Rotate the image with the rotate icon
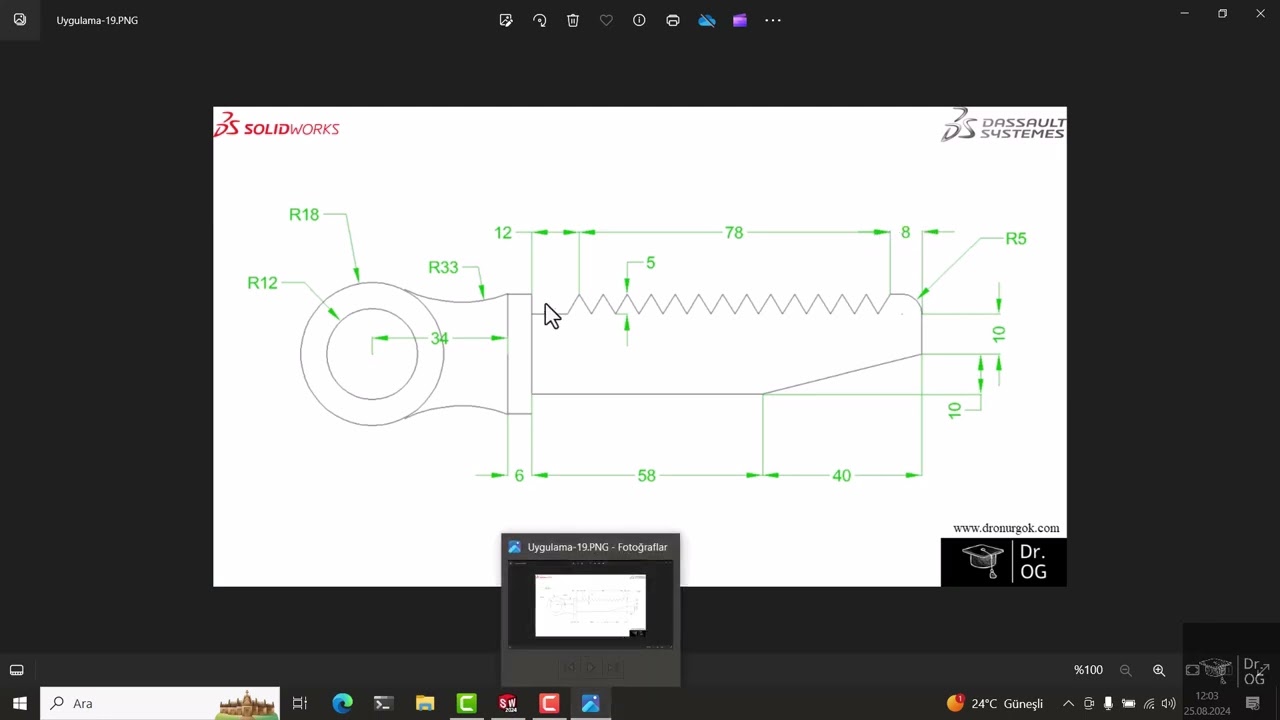 pos(540,20)
